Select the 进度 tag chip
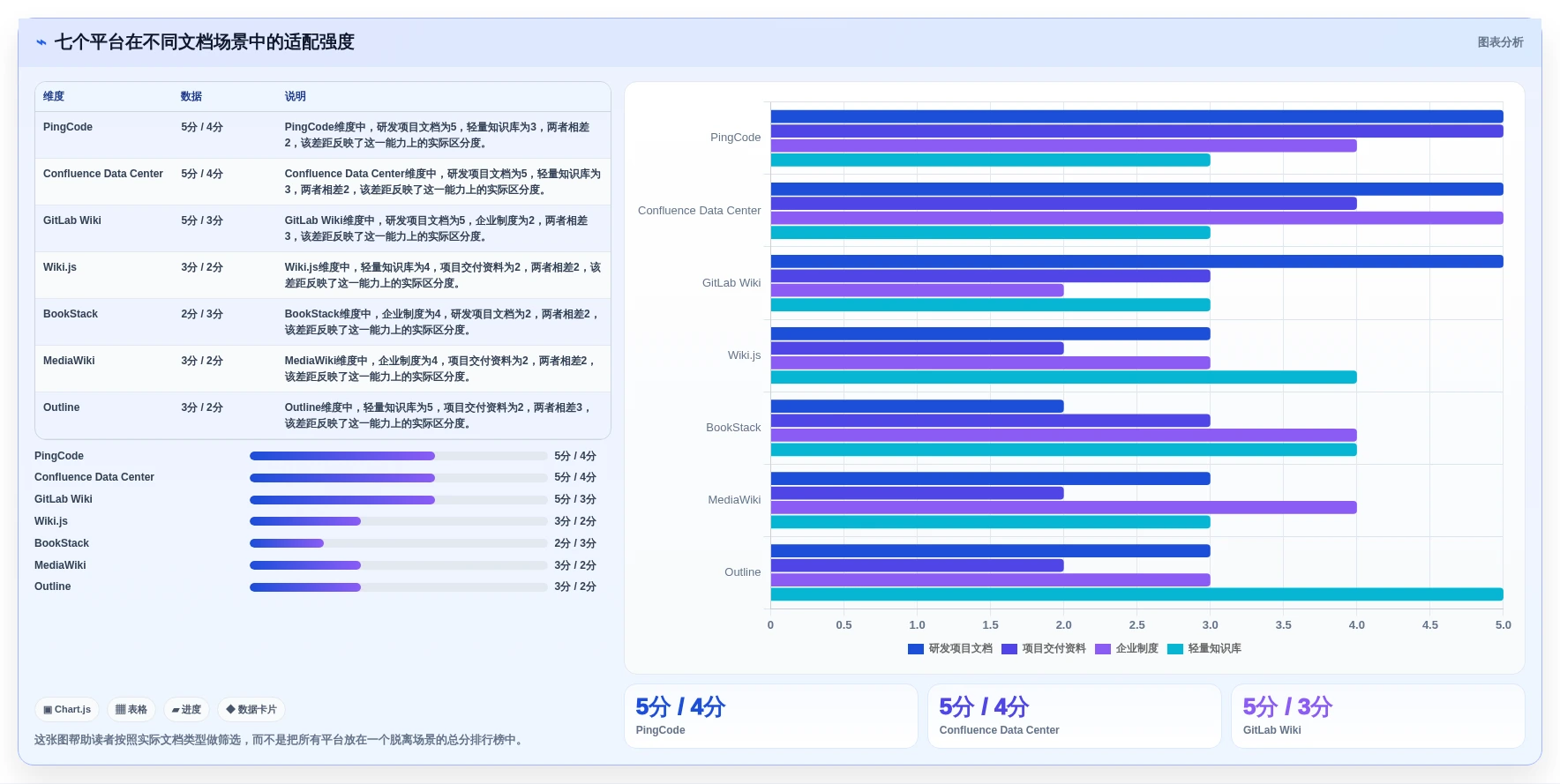1560x784 pixels. tap(186, 709)
